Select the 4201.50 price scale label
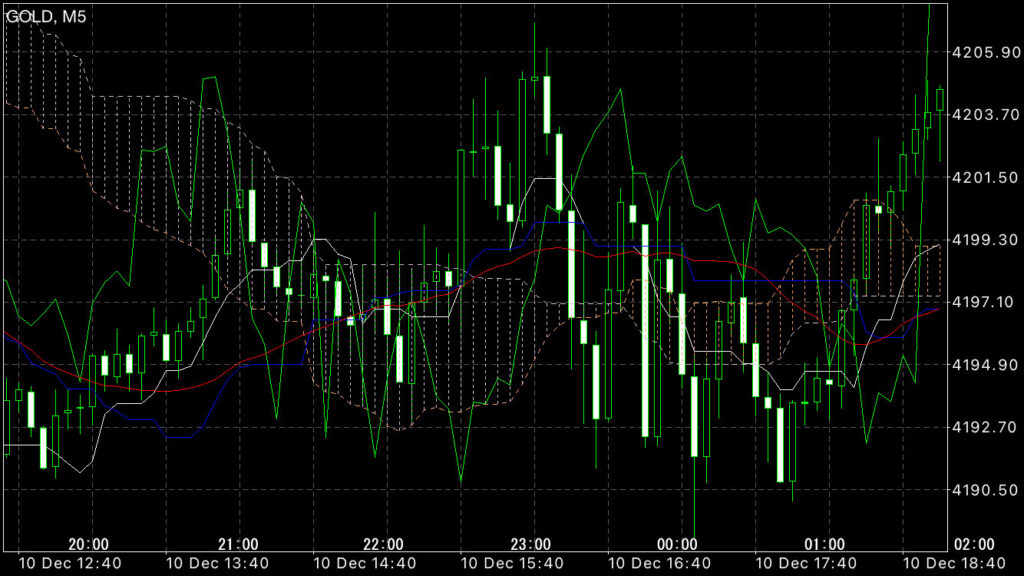 [984, 177]
